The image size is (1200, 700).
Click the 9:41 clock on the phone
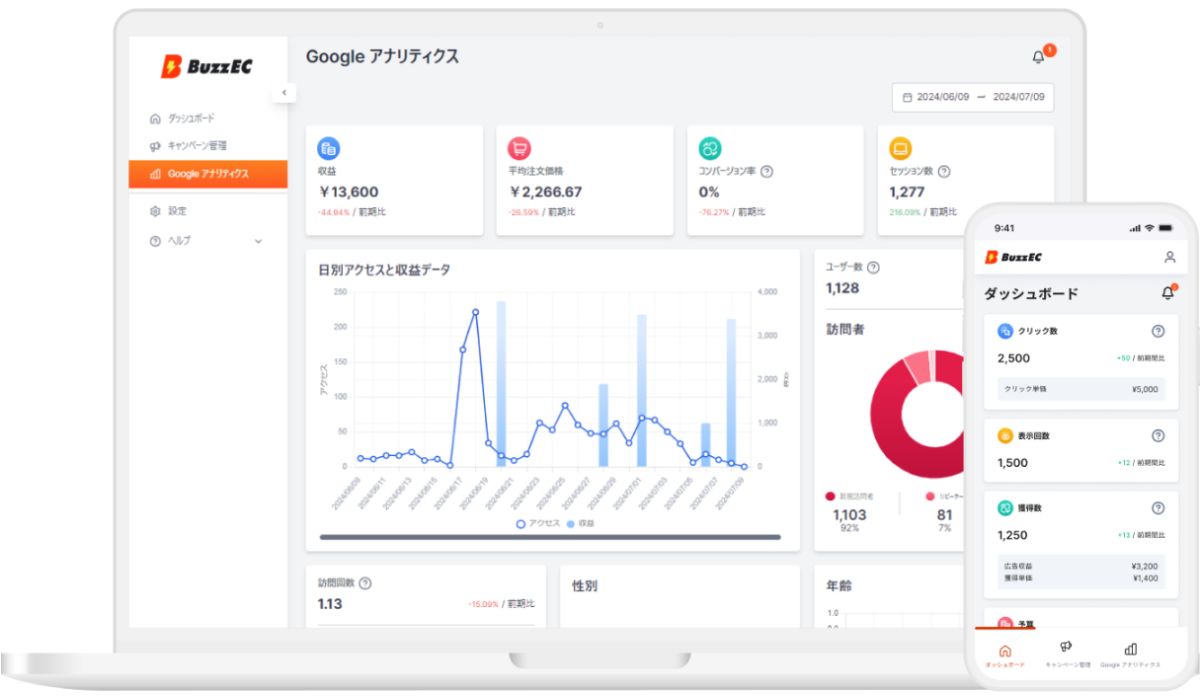point(1004,228)
